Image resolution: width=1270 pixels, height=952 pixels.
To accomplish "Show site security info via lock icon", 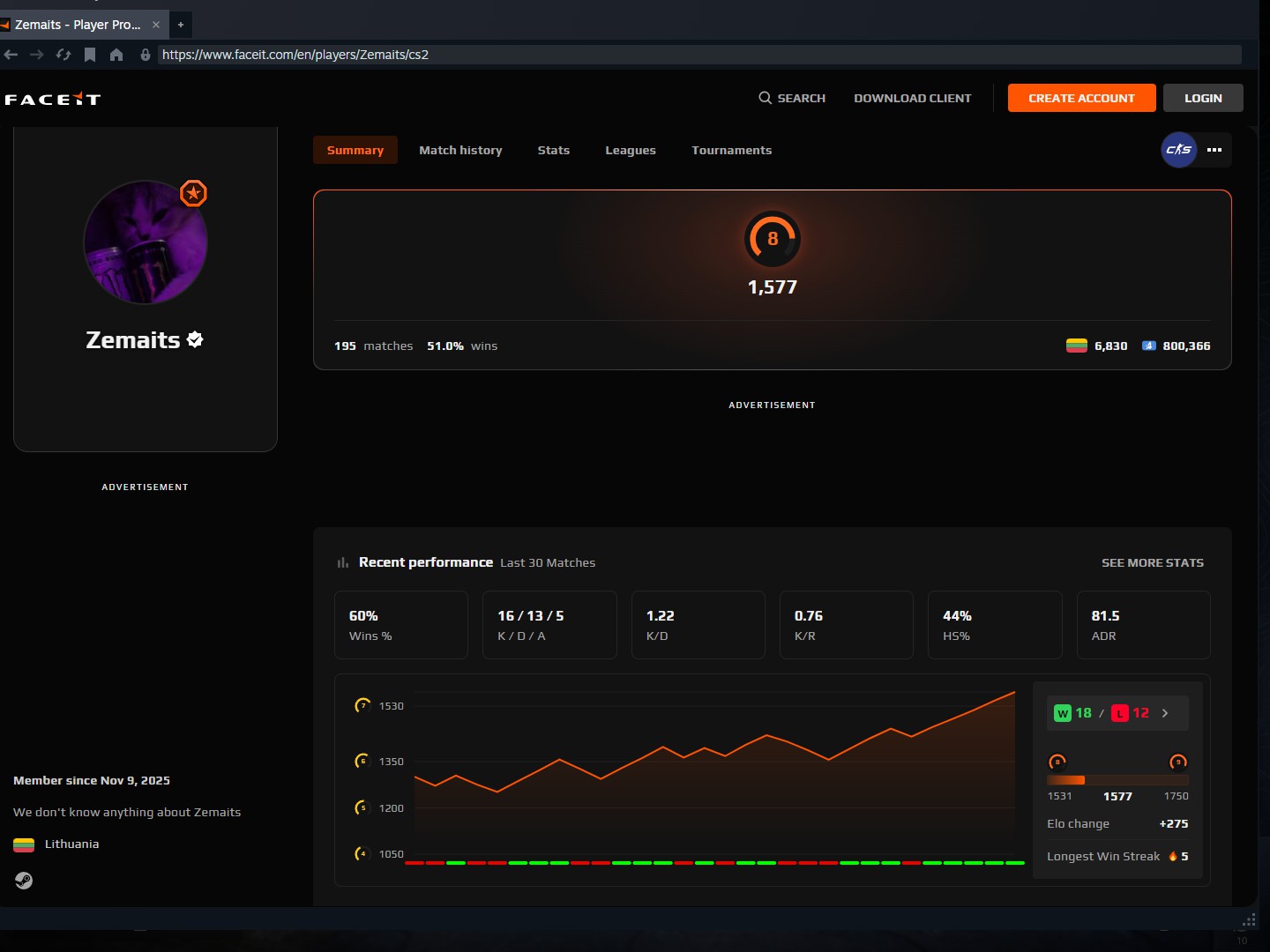I will tap(146, 55).
